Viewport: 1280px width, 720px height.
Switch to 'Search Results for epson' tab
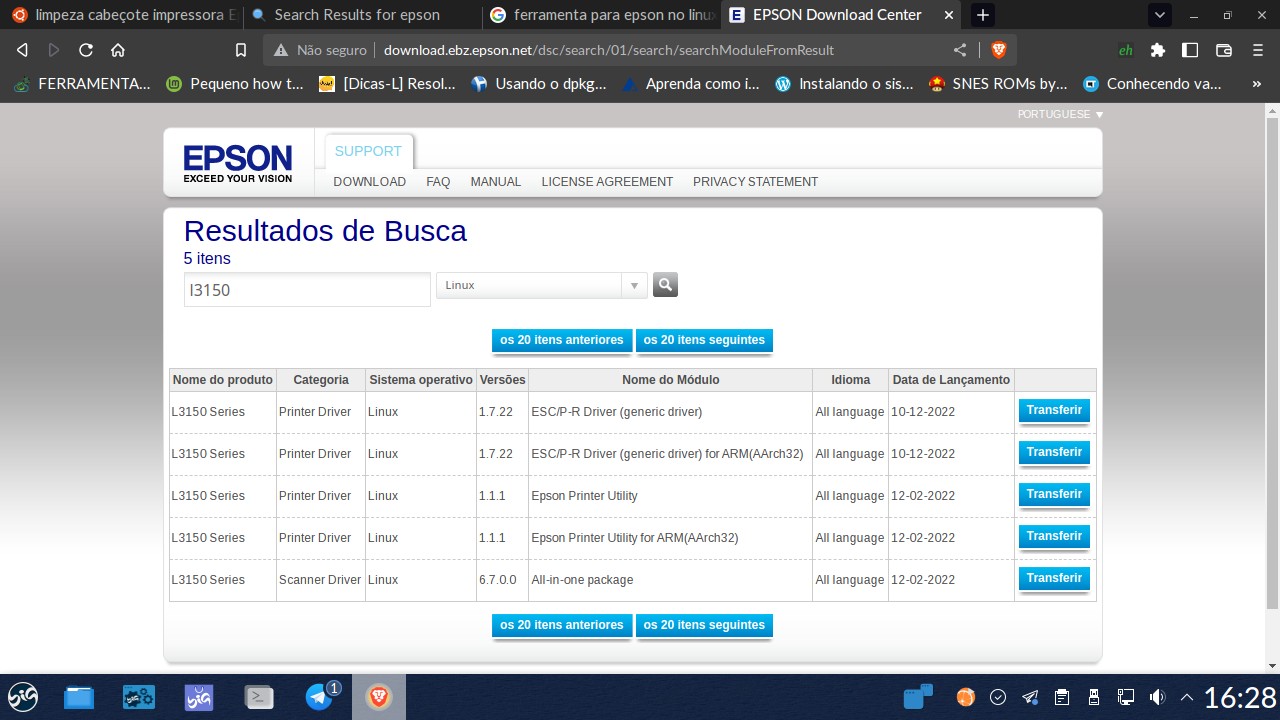coord(362,15)
